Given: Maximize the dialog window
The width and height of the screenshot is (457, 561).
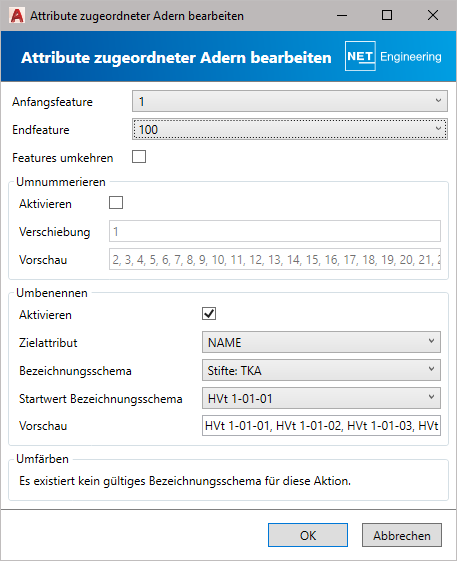Looking at the screenshot, I should 387,15.
